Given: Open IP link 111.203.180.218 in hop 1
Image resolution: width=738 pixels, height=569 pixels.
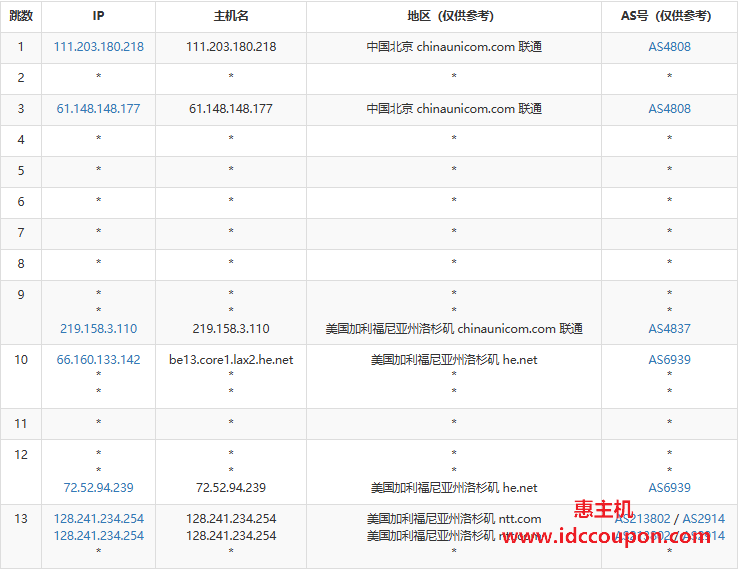Looking at the screenshot, I should (98, 47).
